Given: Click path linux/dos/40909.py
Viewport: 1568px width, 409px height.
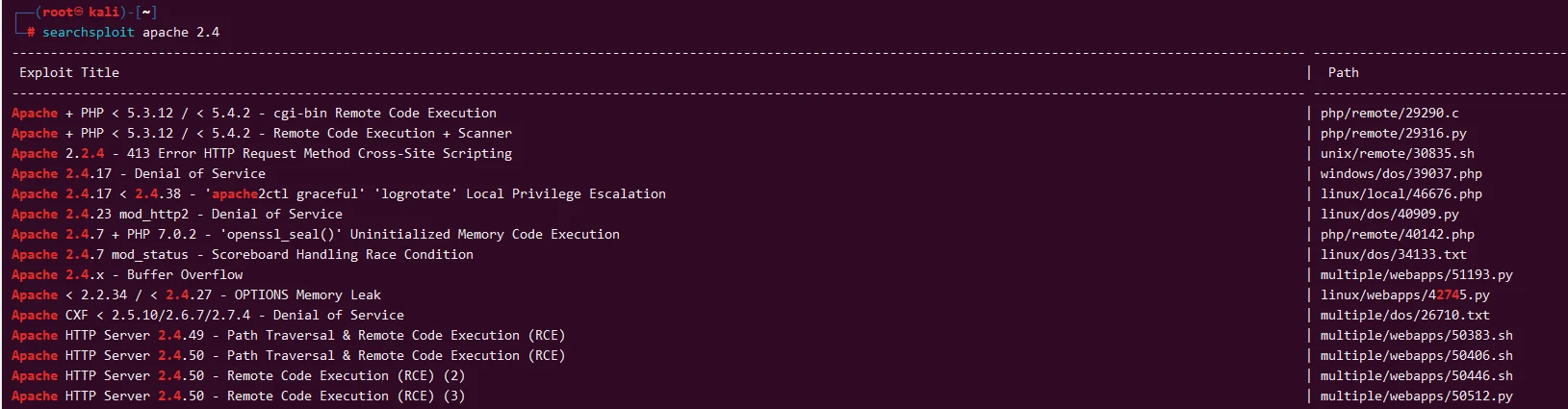Looking at the screenshot, I should (1389, 215).
